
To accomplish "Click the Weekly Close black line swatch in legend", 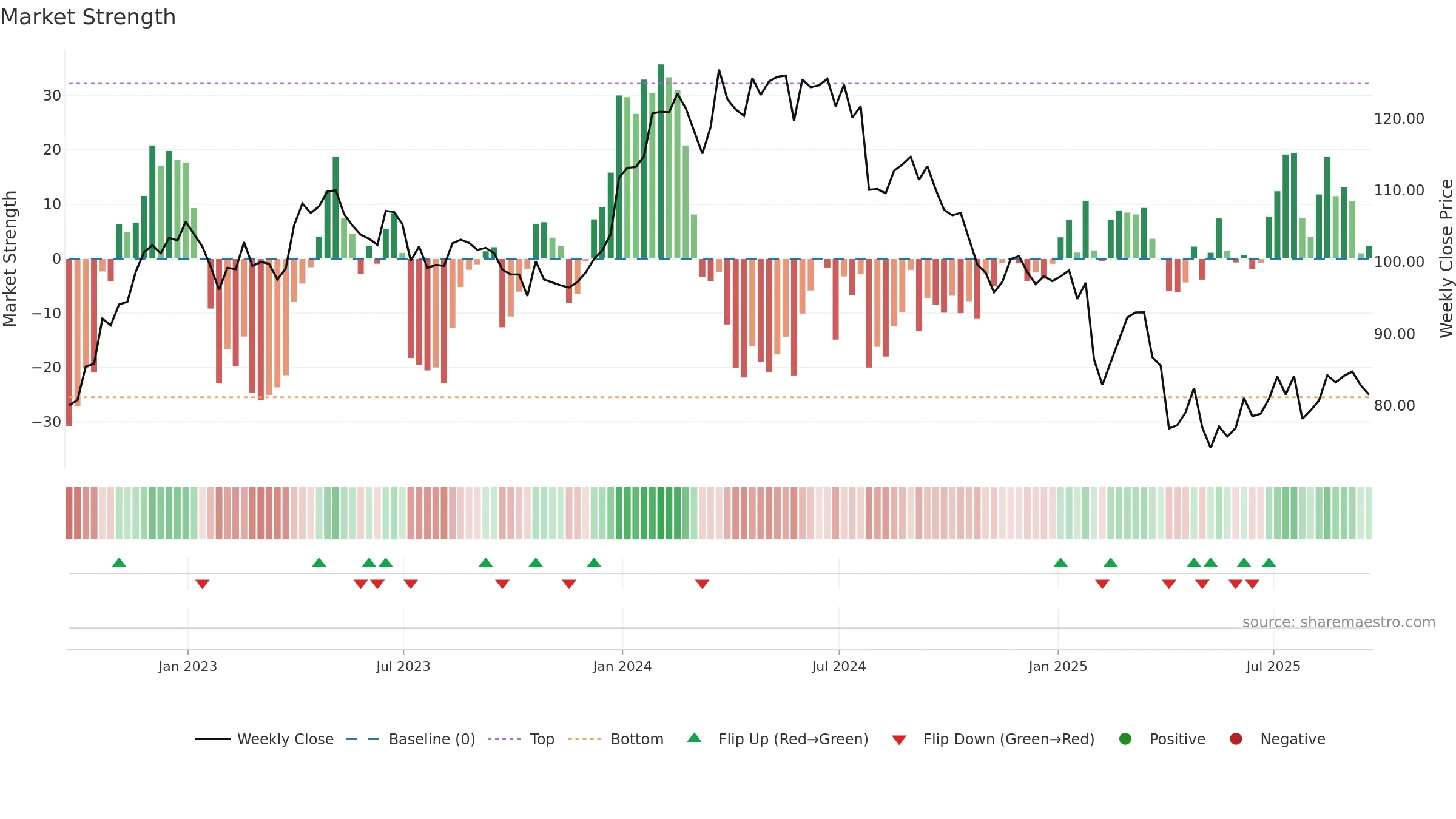I will pyautogui.click(x=213, y=739).
